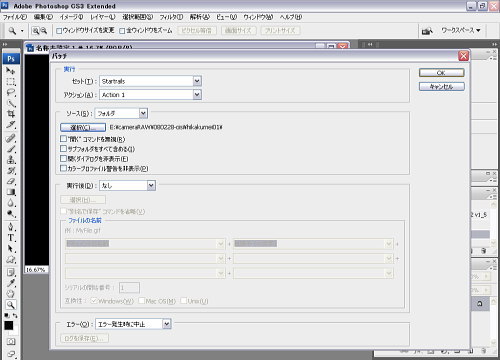This screenshot has width=500, height=360.
Task: Click the source folder Choose button
Action: (83, 127)
